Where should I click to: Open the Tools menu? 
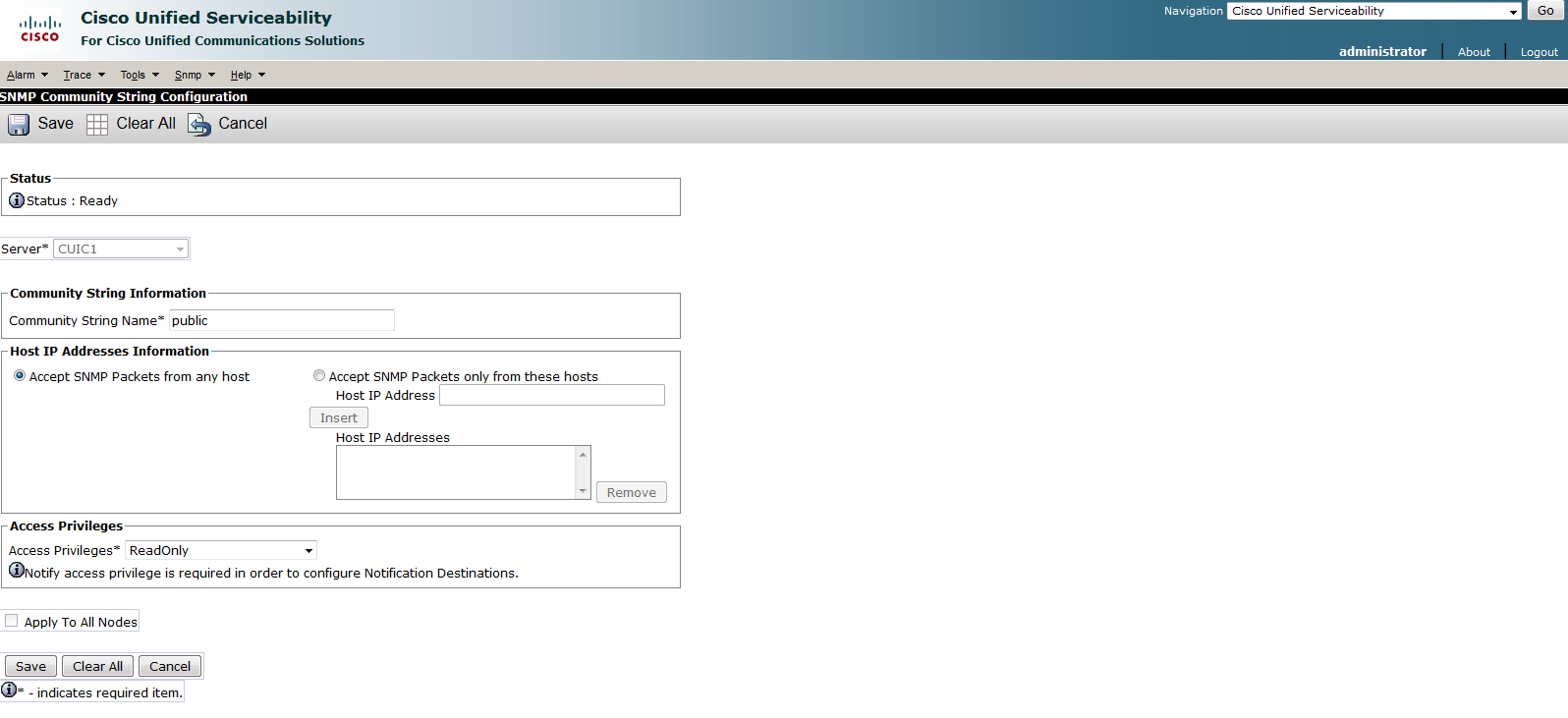140,75
